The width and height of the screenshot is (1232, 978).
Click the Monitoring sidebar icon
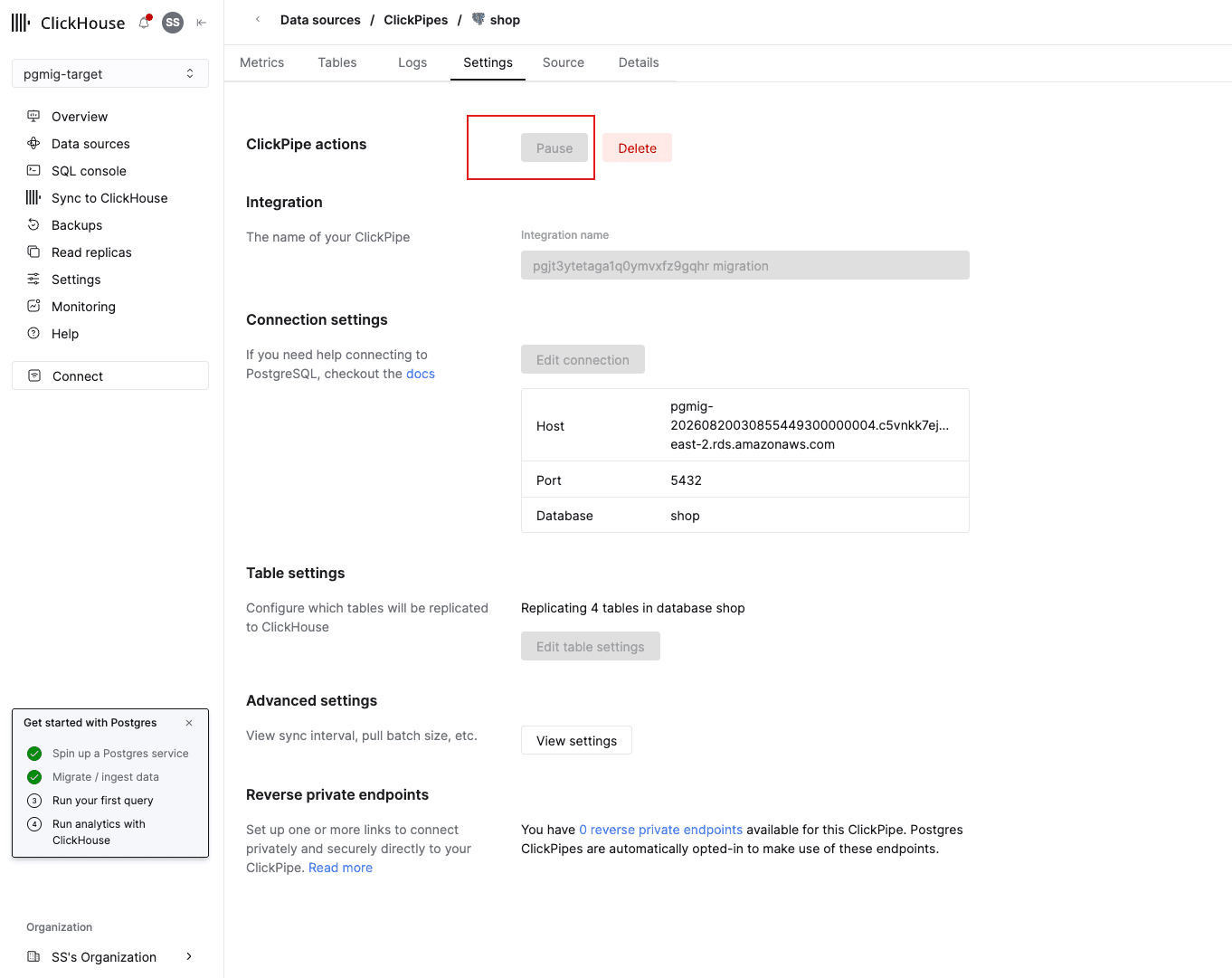[x=33, y=306]
